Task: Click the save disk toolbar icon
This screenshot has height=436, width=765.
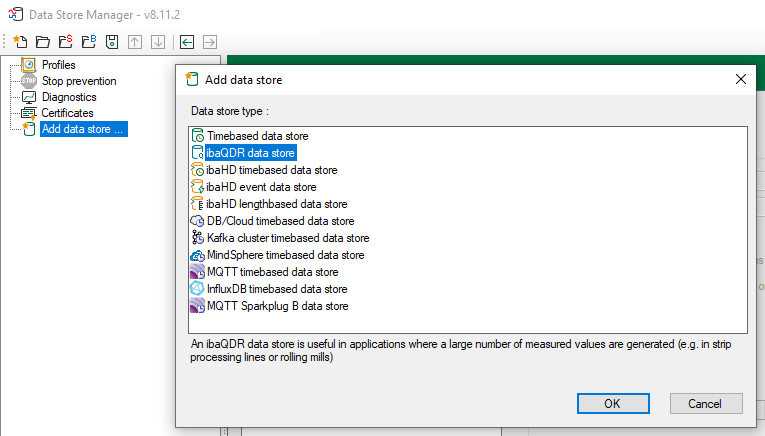Action: click(x=112, y=42)
